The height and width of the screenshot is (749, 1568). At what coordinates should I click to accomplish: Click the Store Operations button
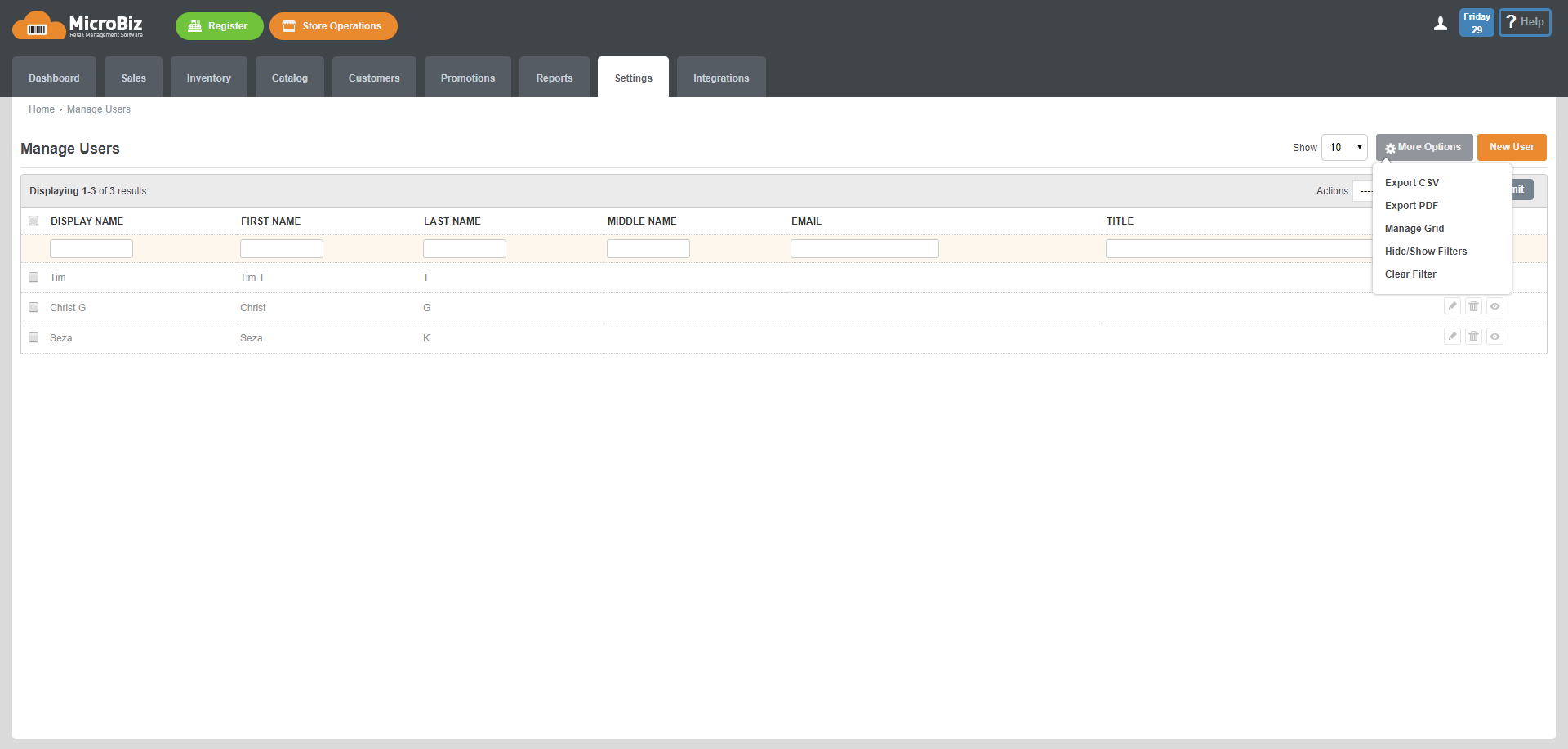tap(333, 25)
